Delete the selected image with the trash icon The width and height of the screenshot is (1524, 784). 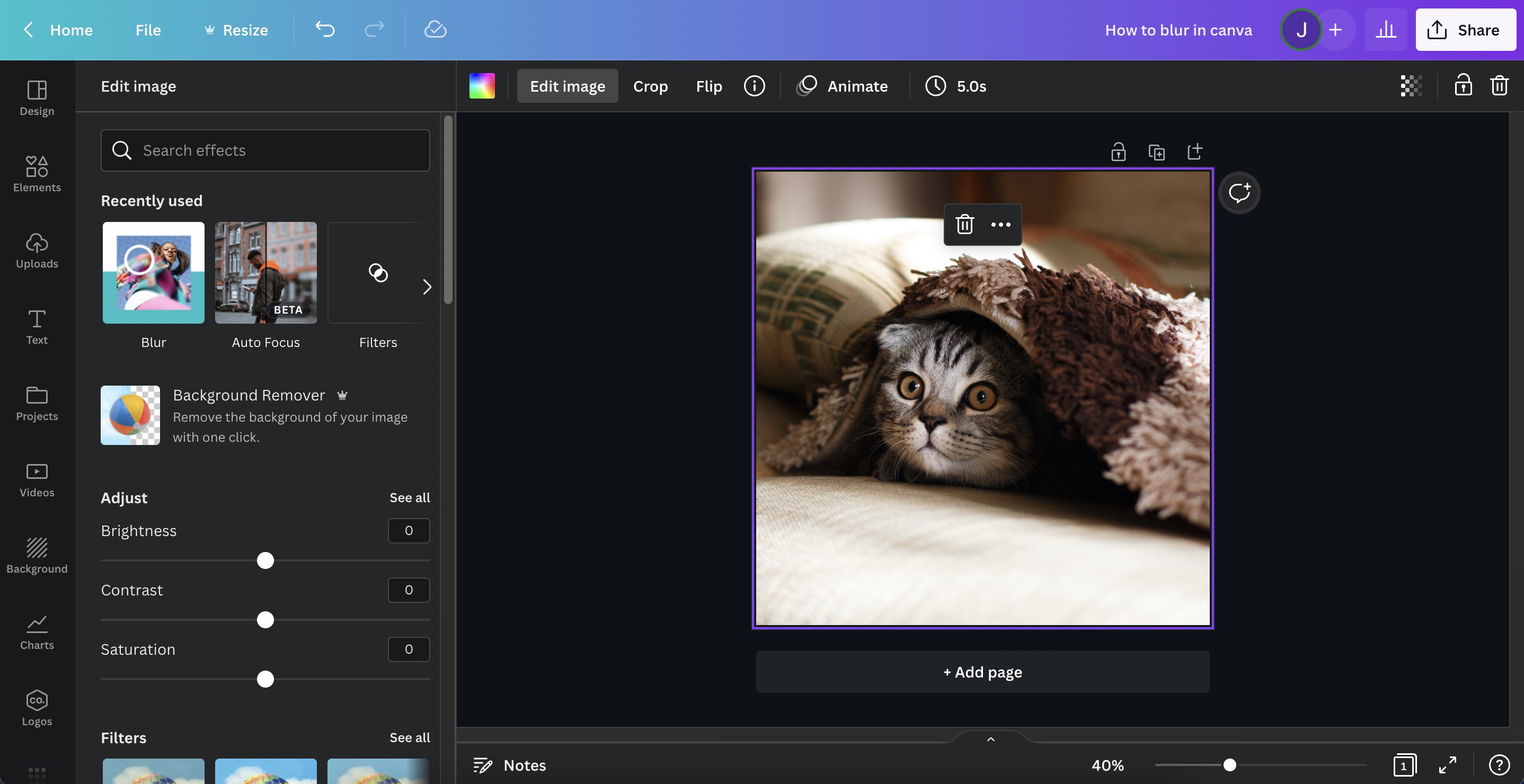pyautogui.click(x=964, y=225)
